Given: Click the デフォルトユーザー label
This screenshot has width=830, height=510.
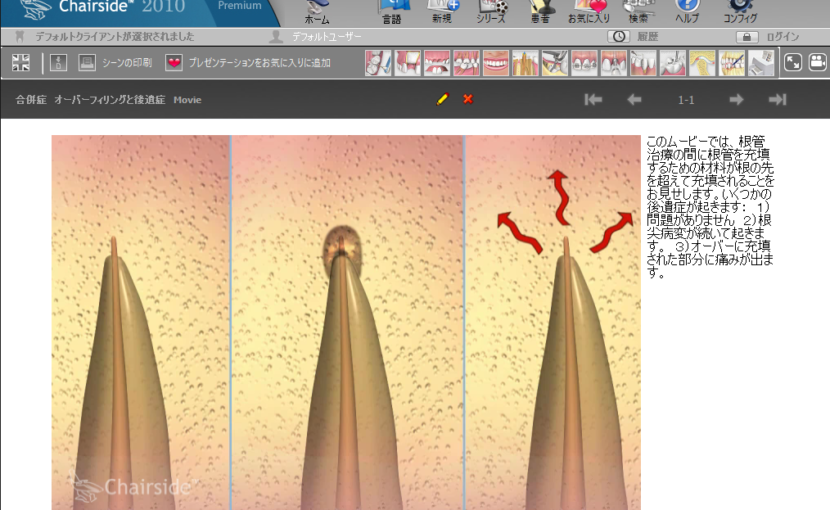Looking at the screenshot, I should [327, 37].
